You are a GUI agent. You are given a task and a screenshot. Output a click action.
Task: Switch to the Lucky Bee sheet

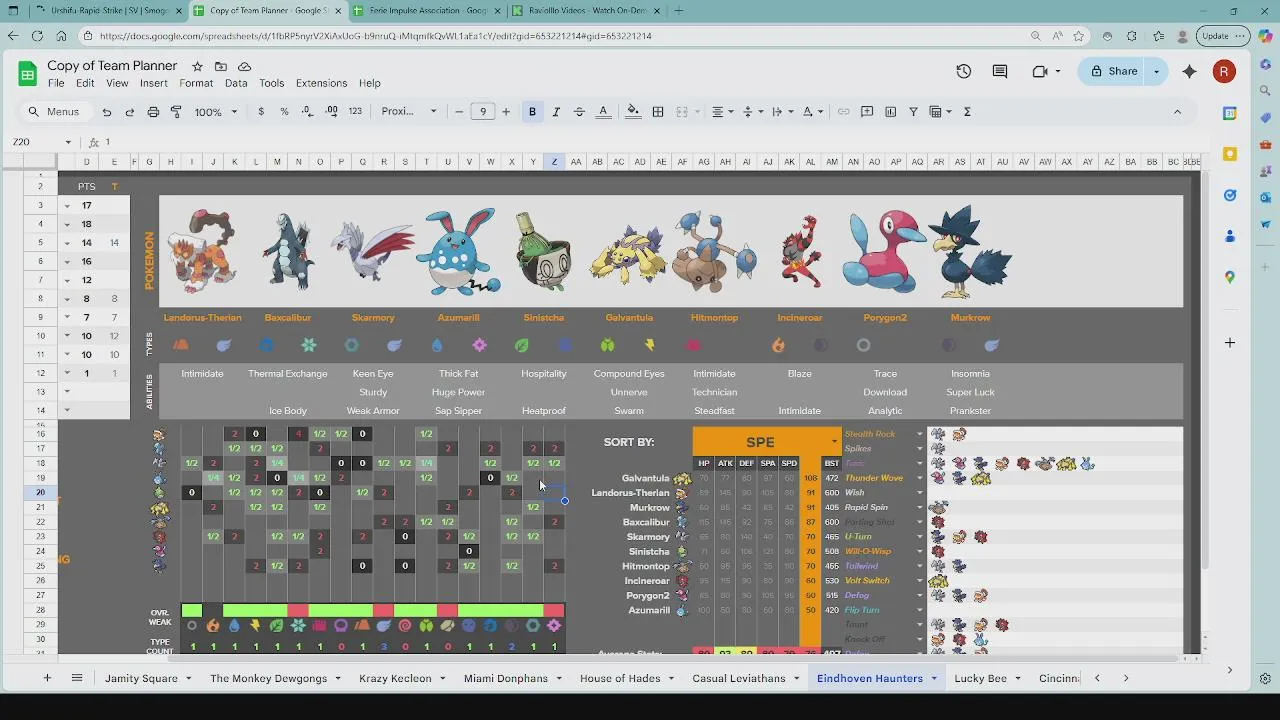tap(980, 678)
